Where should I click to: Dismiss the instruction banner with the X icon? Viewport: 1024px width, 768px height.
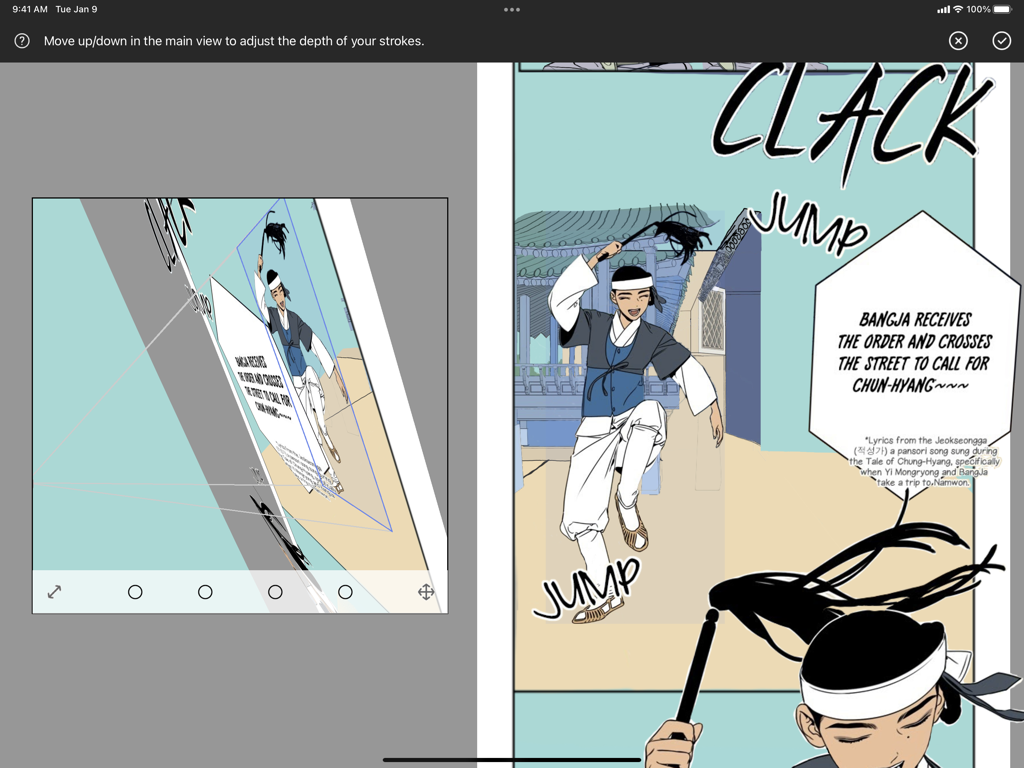(x=957, y=41)
